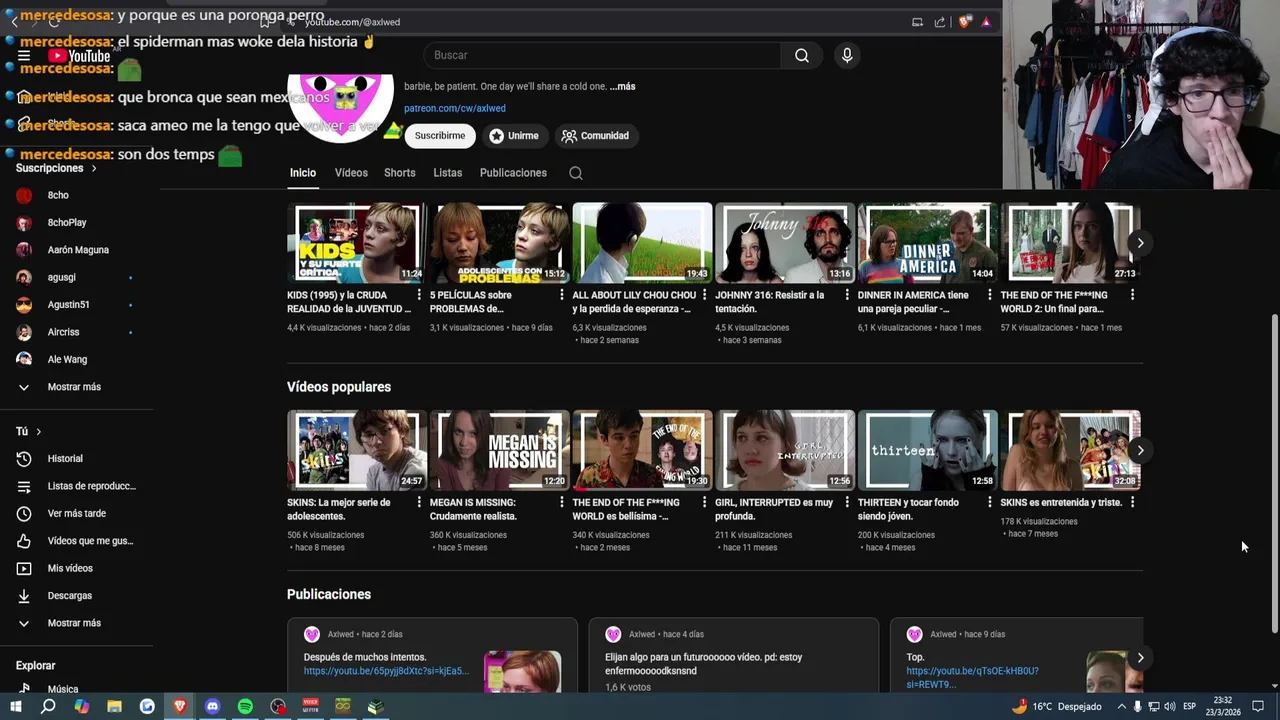The height and width of the screenshot is (720, 1280).
Task: Open Voicemeeter from the taskbar
Action: 310,706
